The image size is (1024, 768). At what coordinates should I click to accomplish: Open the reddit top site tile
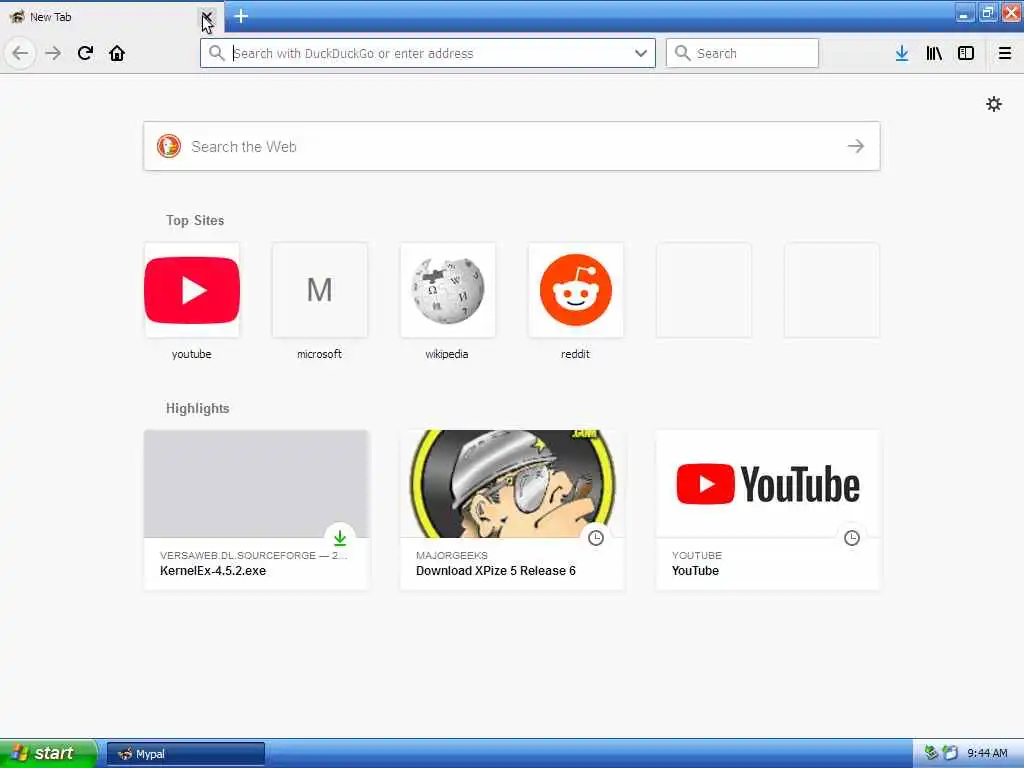click(575, 290)
